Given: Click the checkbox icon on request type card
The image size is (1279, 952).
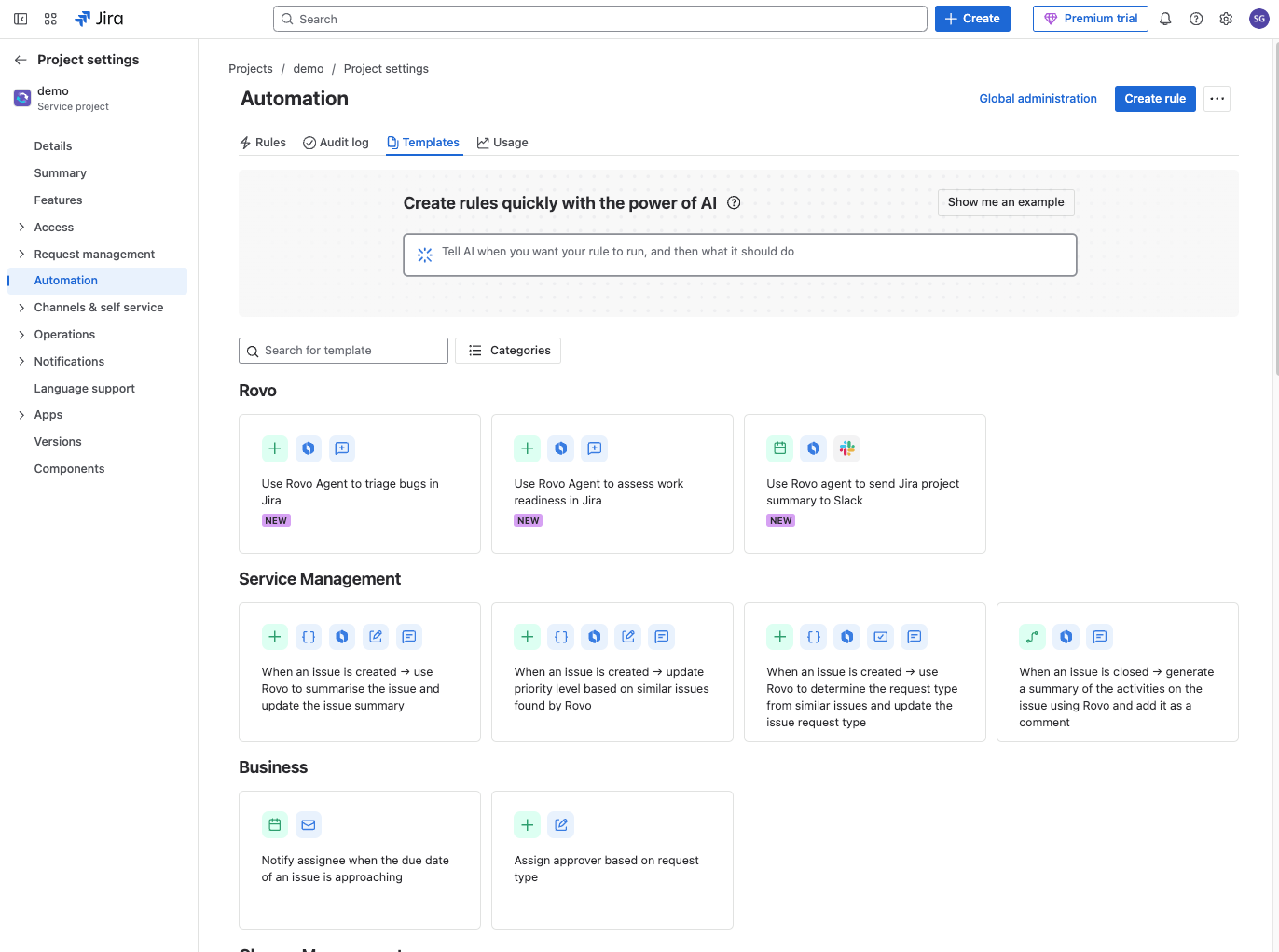Looking at the screenshot, I should coord(881,637).
